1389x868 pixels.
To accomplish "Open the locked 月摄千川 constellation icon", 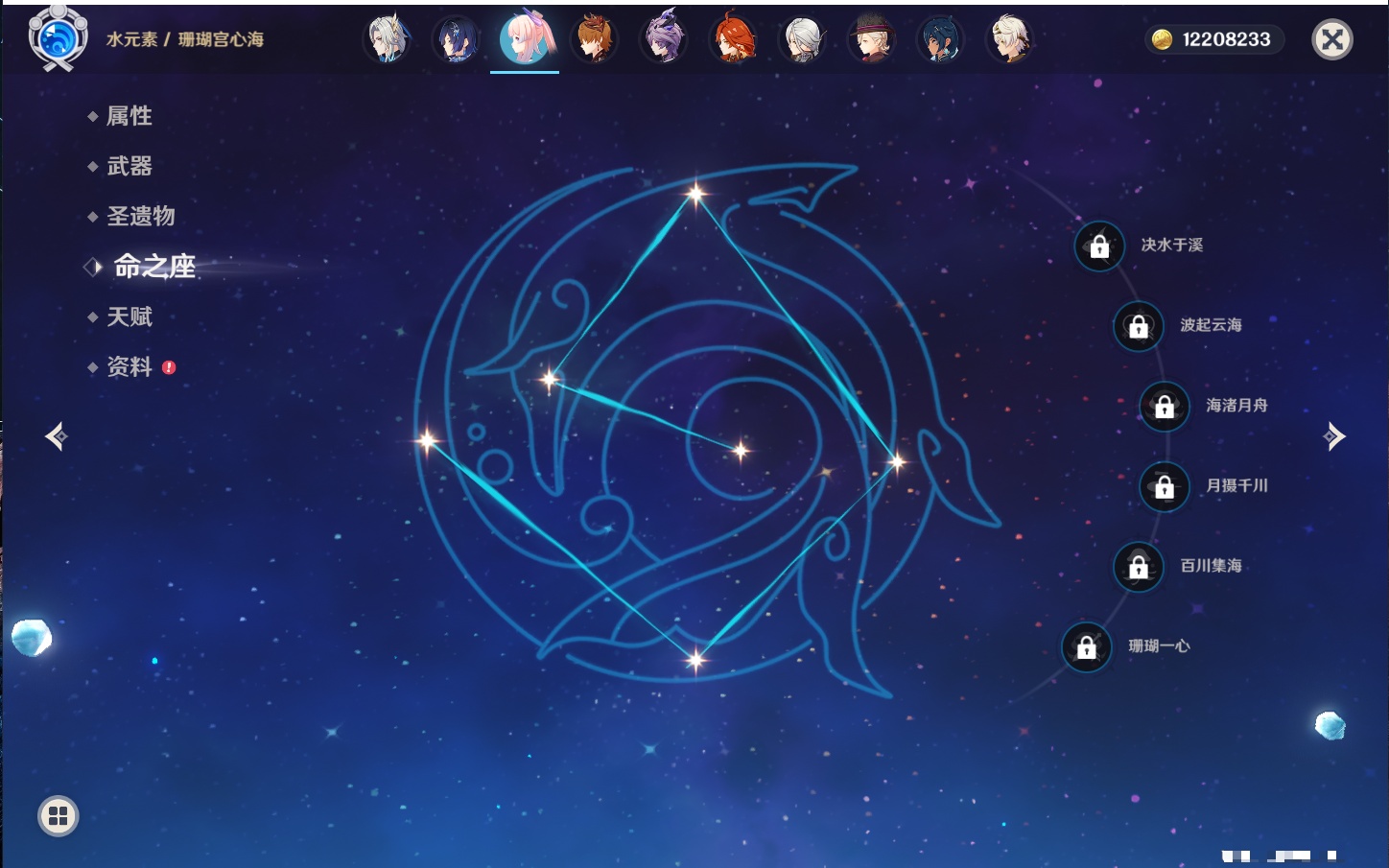I will (1165, 487).
